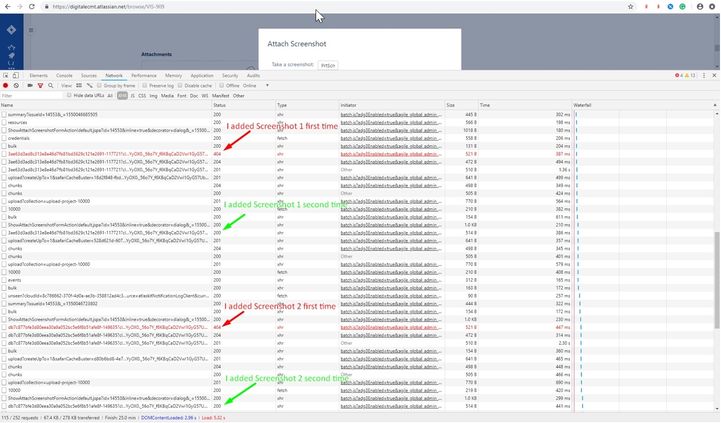Activate the DevTools inspect element picker
This screenshot has width=721, height=423.
pyautogui.click(x=6, y=75)
